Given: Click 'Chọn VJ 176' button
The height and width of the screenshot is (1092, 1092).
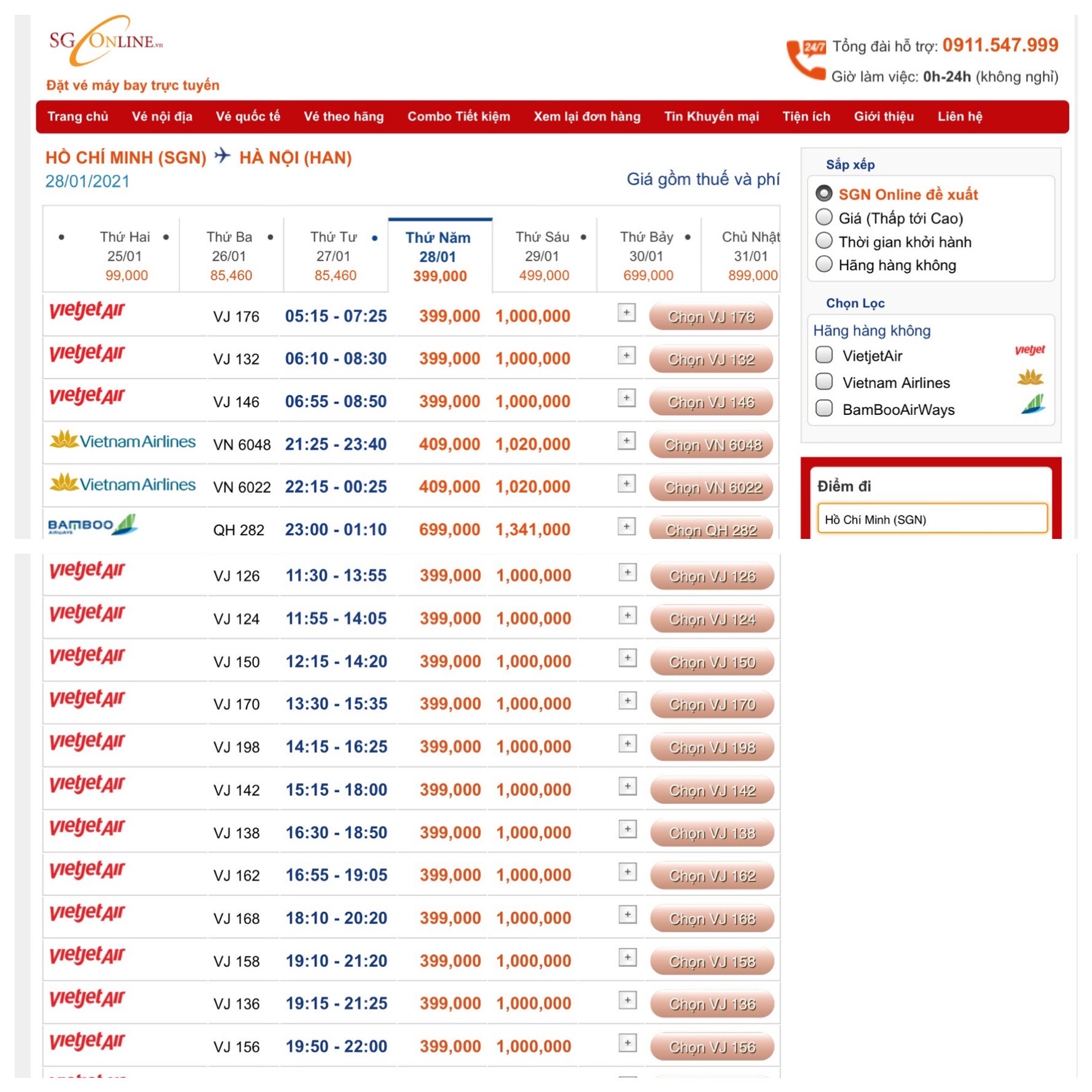Looking at the screenshot, I should pos(711,316).
